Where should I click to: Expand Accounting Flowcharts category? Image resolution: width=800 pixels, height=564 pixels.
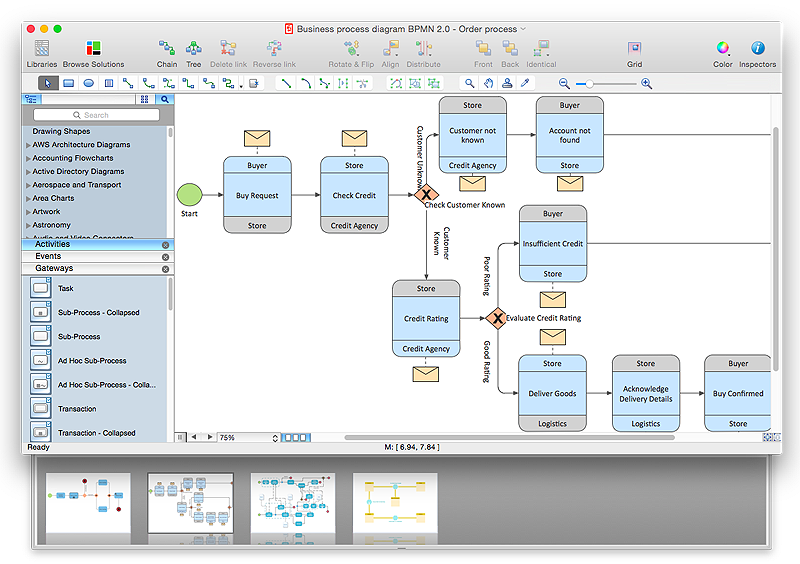point(29,158)
